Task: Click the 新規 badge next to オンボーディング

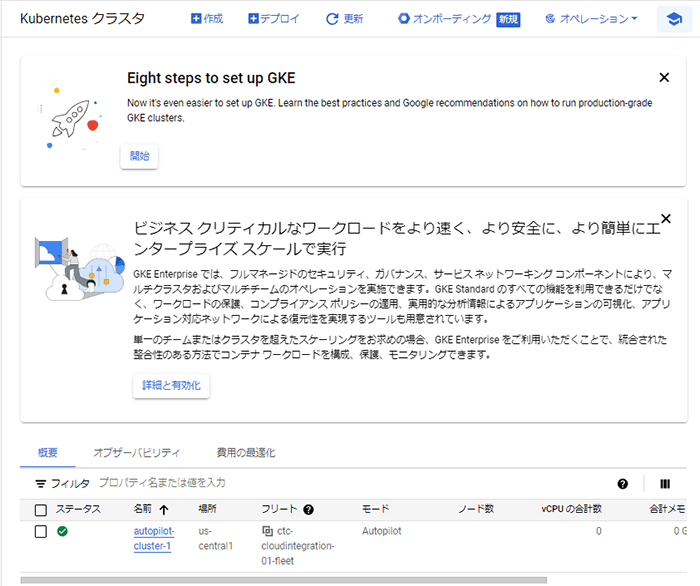Action: (508, 19)
